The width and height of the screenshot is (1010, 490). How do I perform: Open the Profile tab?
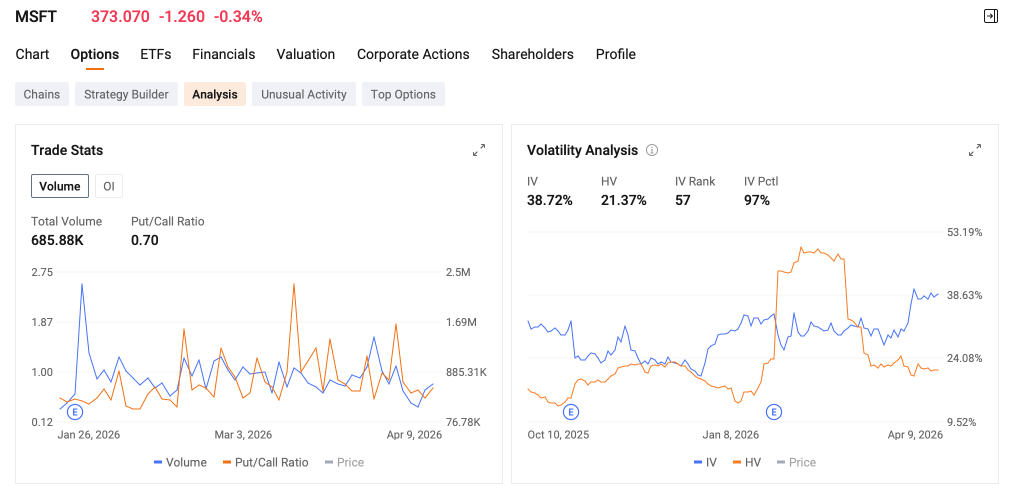pos(616,54)
